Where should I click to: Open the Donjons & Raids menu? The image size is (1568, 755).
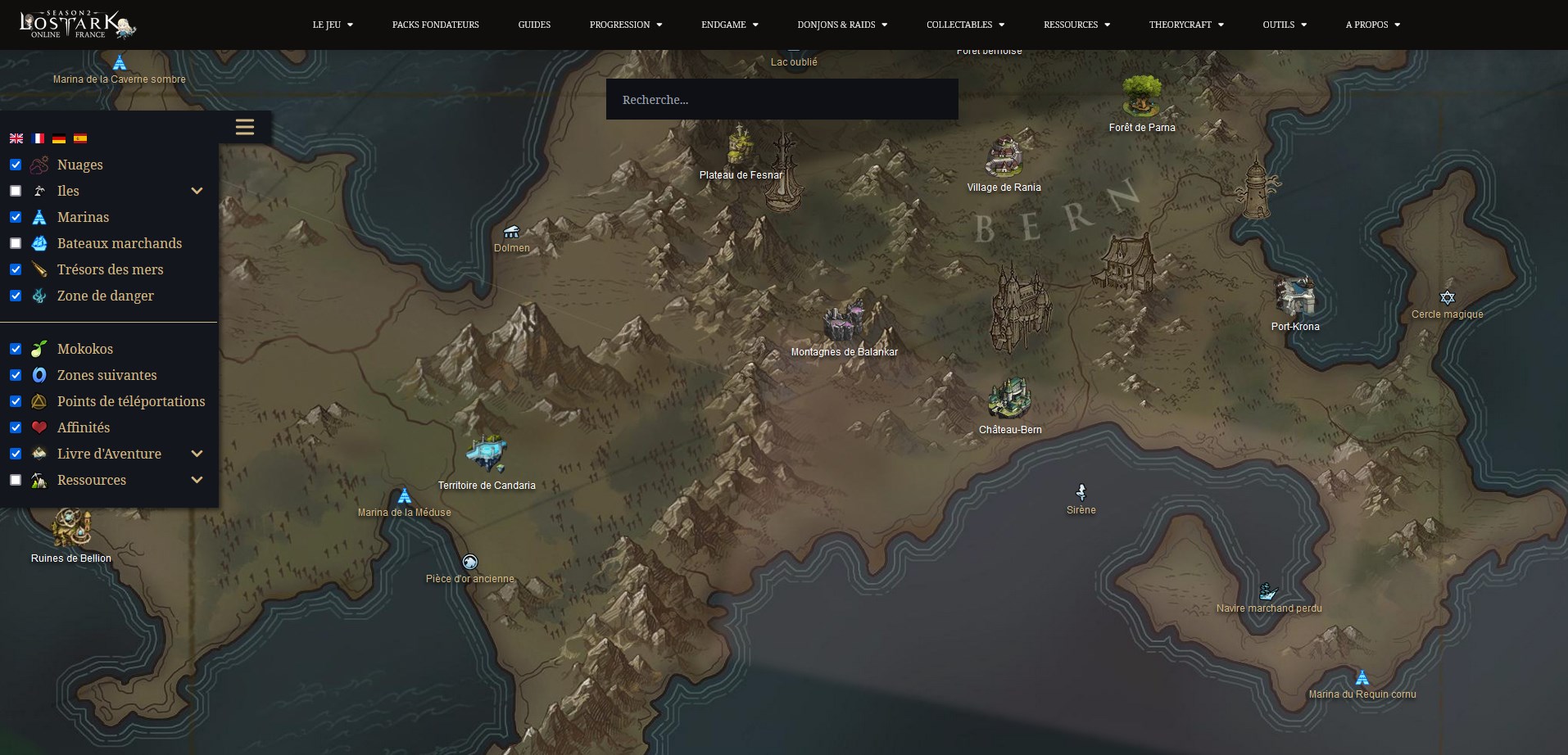pyautogui.click(x=841, y=25)
